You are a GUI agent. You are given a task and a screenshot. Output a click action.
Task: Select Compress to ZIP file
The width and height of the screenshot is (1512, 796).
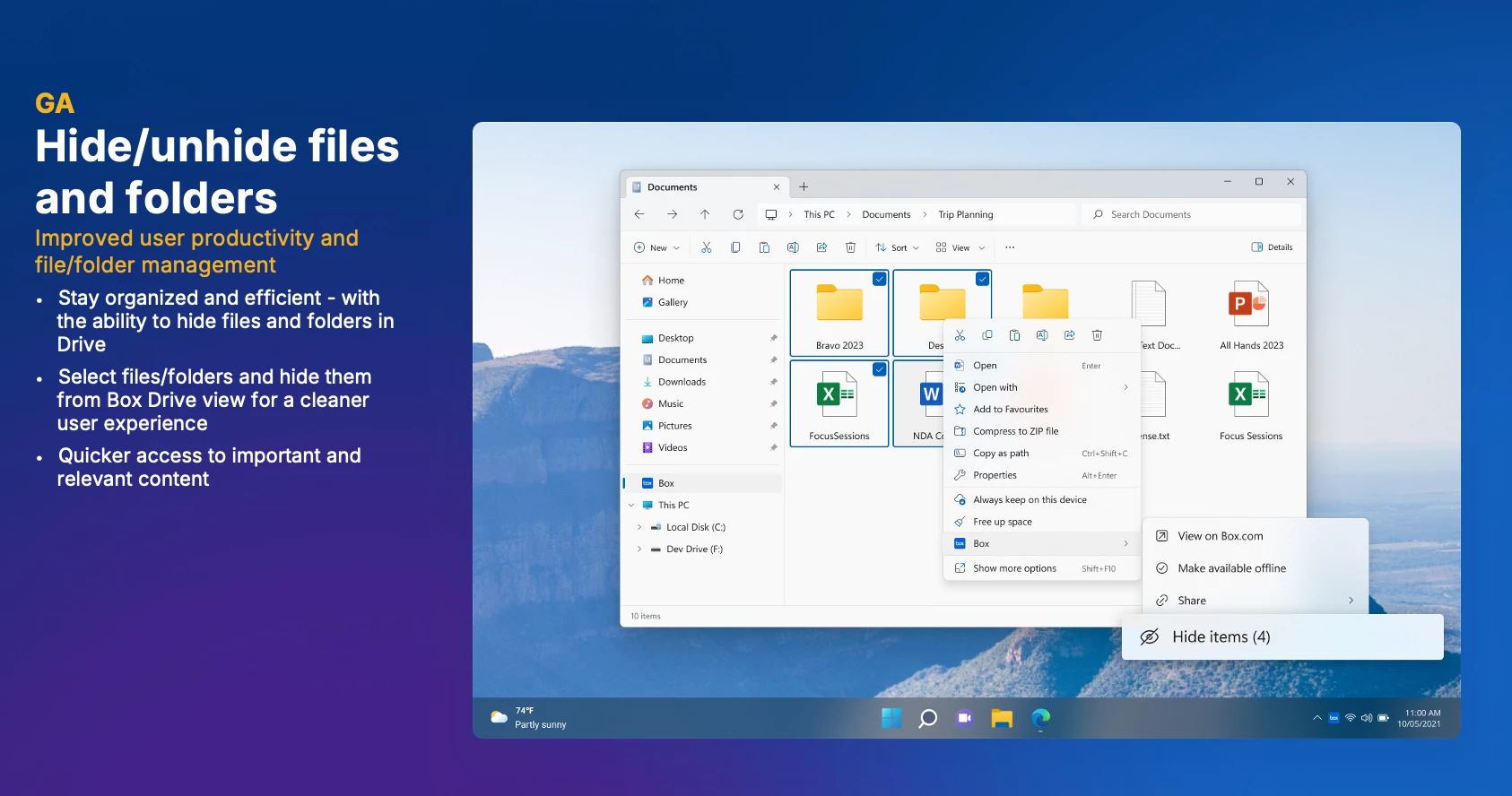click(x=1042, y=431)
